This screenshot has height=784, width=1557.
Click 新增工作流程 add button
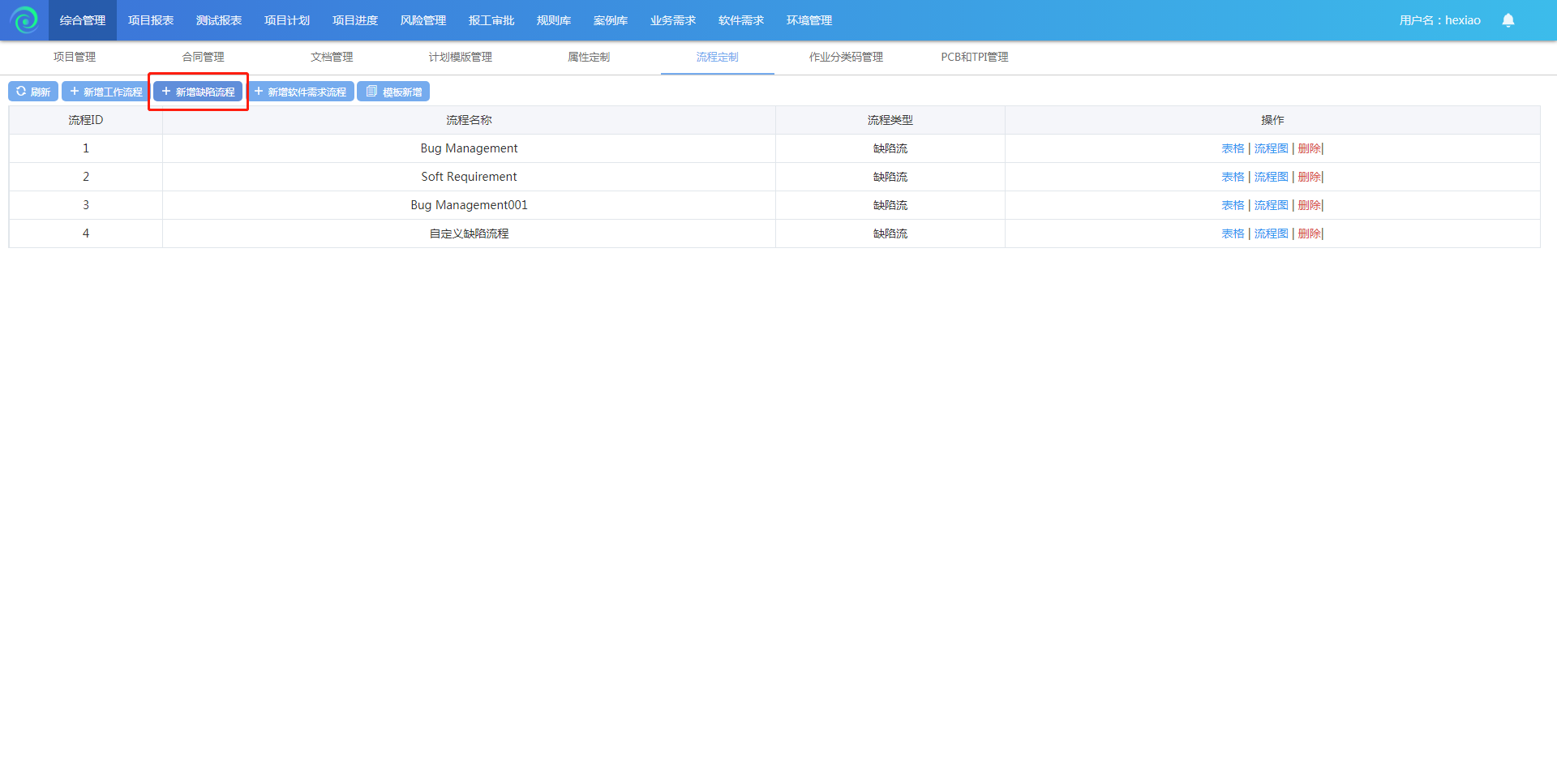click(x=105, y=92)
